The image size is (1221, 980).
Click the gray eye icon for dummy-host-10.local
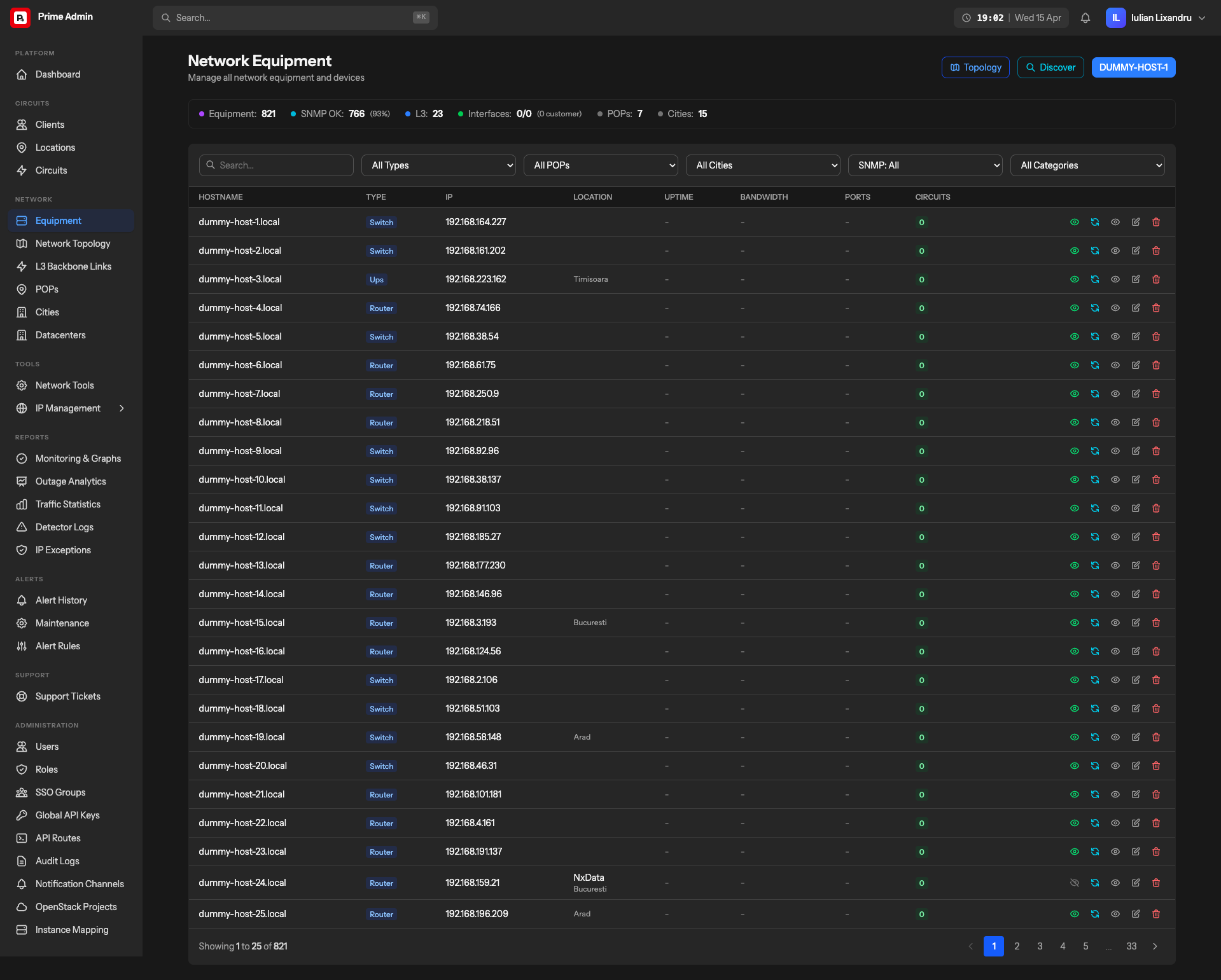1115,480
